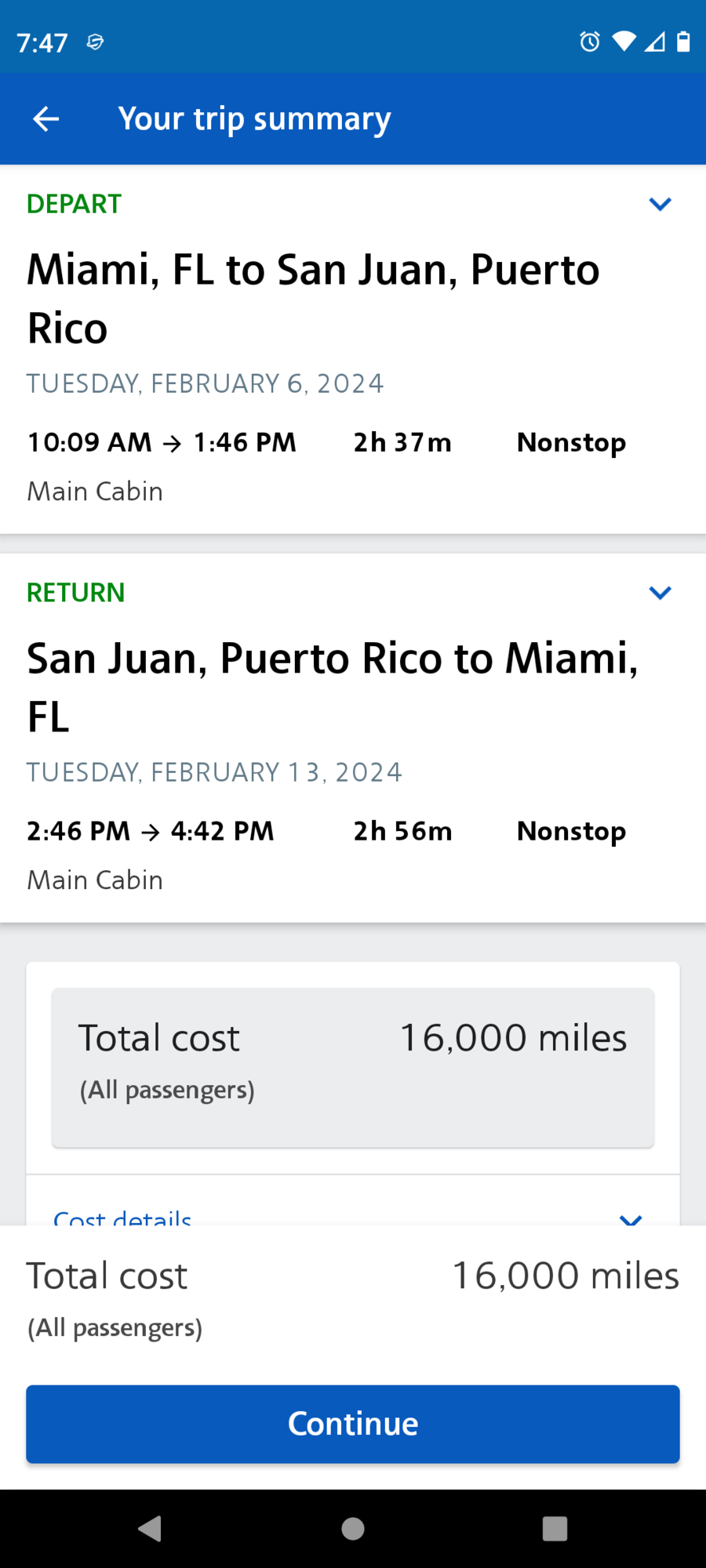Viewport: 706px width, 1568px height.
Task: Tap the Wi-Fi status icon
Action: tap(624, 41)
